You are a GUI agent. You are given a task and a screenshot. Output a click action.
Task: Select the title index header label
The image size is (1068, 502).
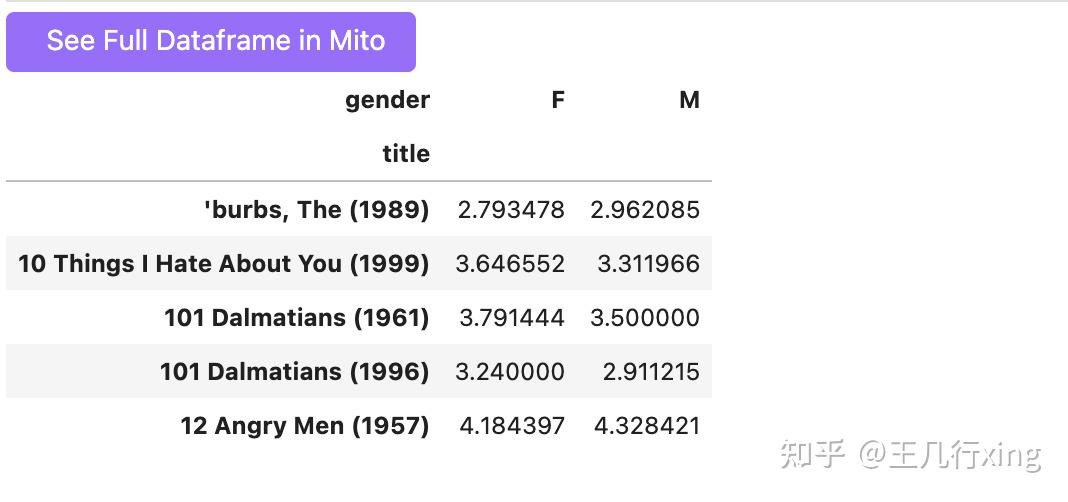coord(406,154)
